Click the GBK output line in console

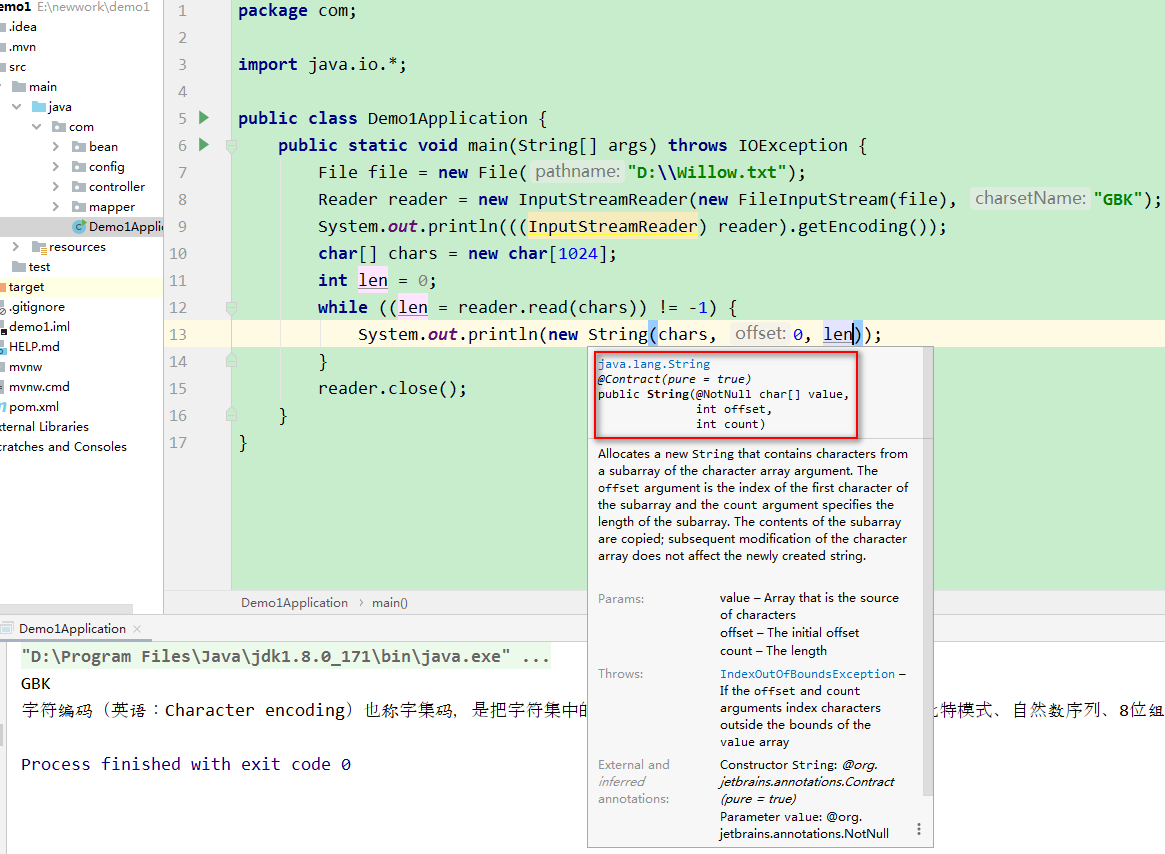36,684
